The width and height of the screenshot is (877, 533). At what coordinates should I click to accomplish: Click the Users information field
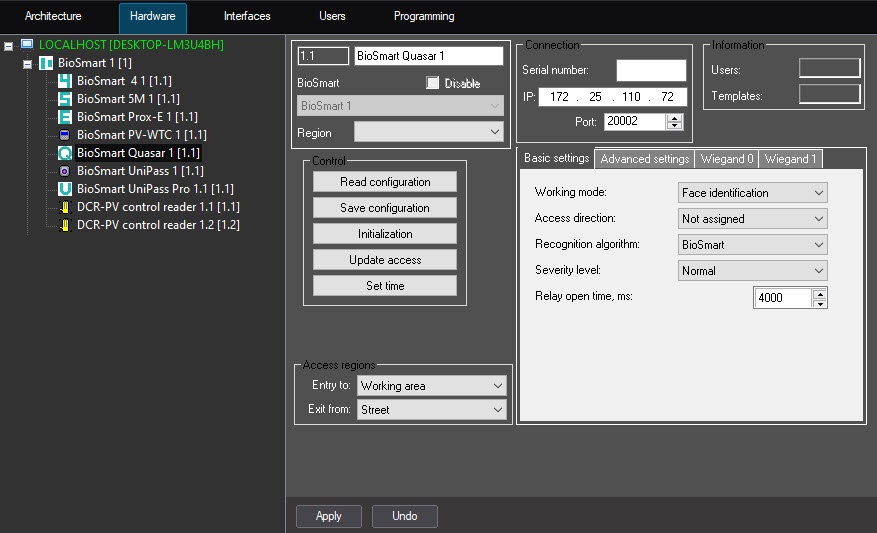coord(829,68)
